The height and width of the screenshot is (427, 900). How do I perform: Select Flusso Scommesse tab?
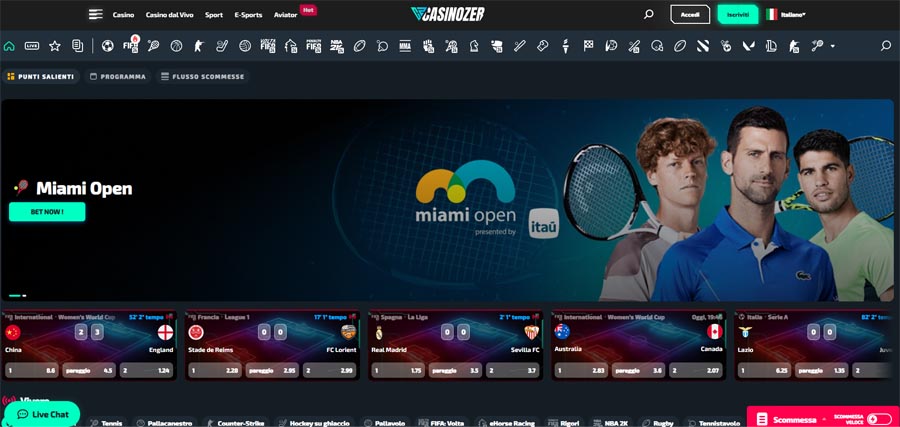pos(203,76)
